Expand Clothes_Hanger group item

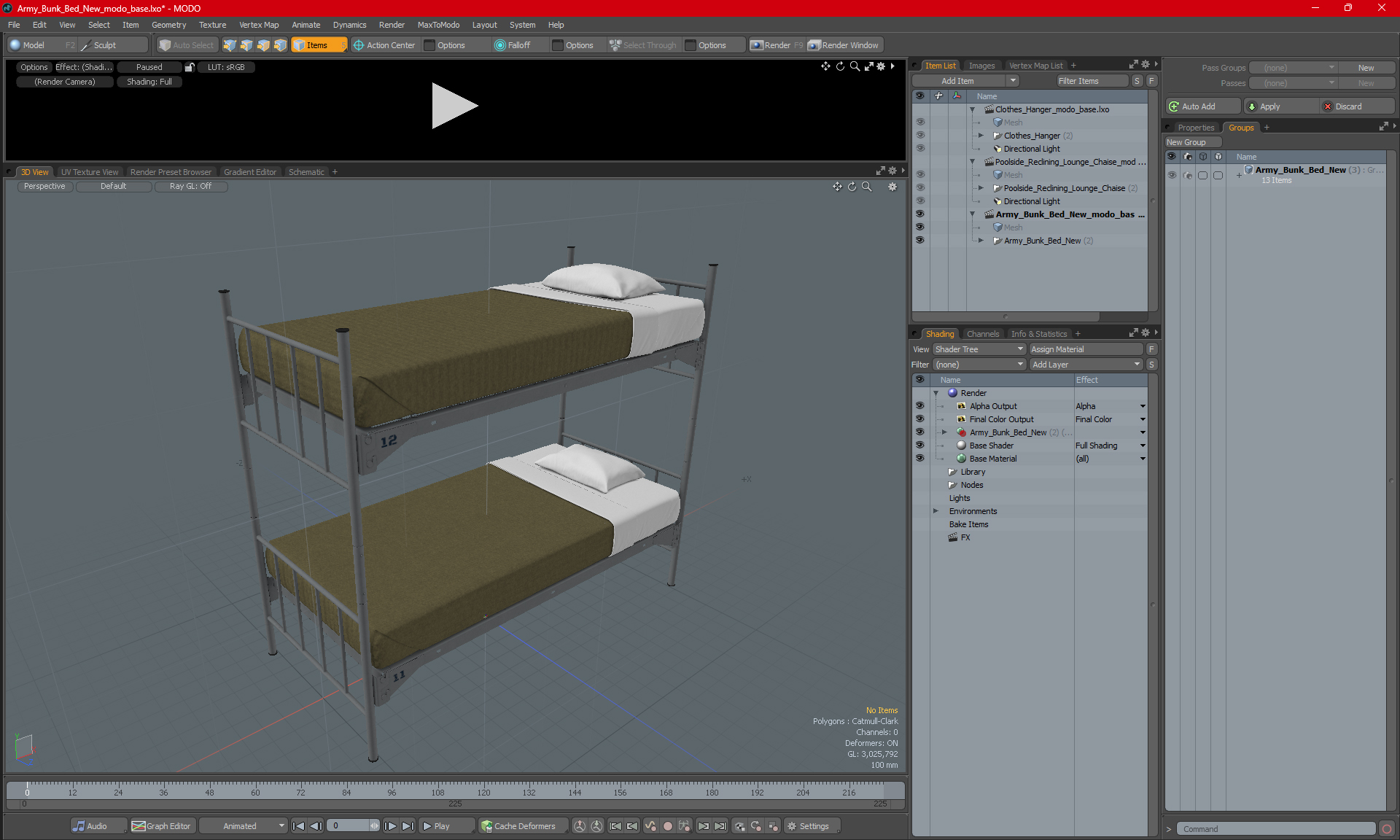coord(981,136)
